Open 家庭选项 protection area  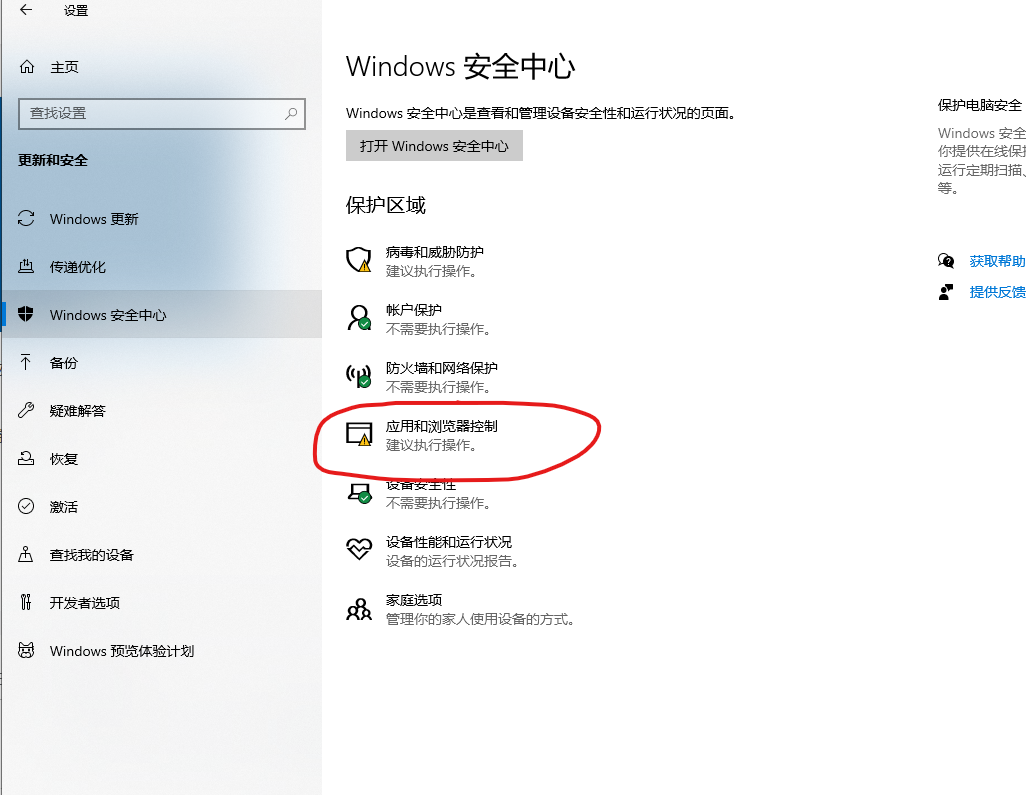[x=461, y=609]
